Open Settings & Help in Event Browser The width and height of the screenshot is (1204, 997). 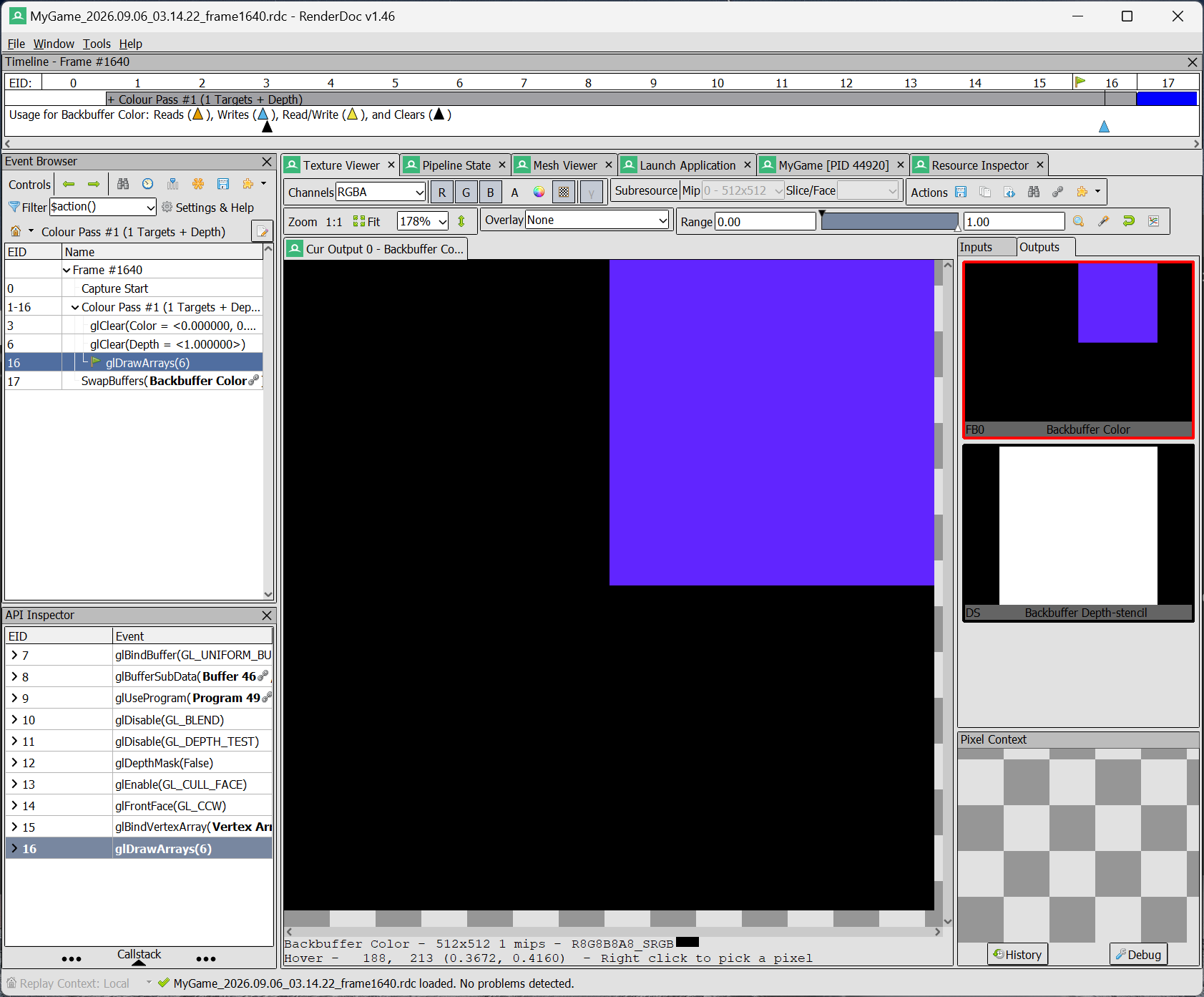[x=208, y=208]
